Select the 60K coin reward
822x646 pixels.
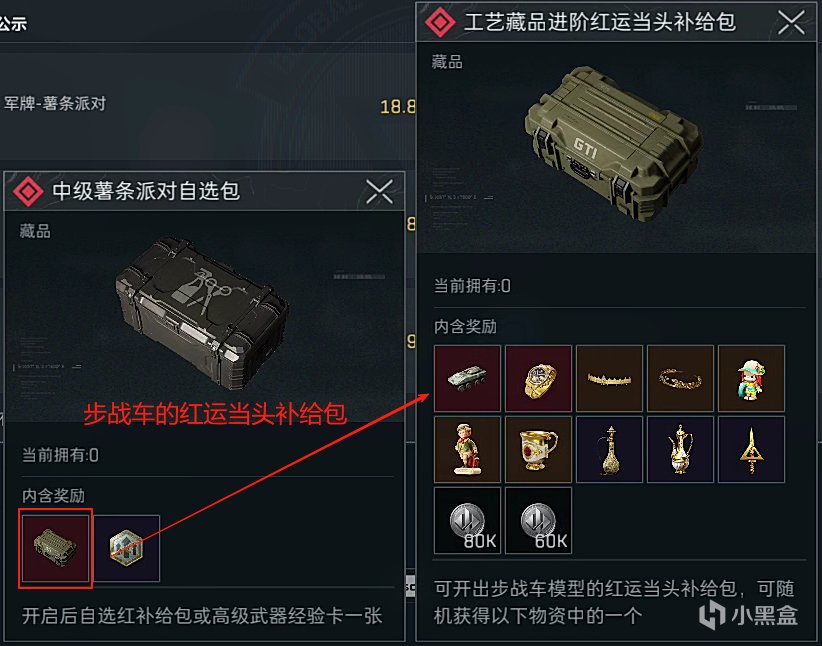point(538,520)
